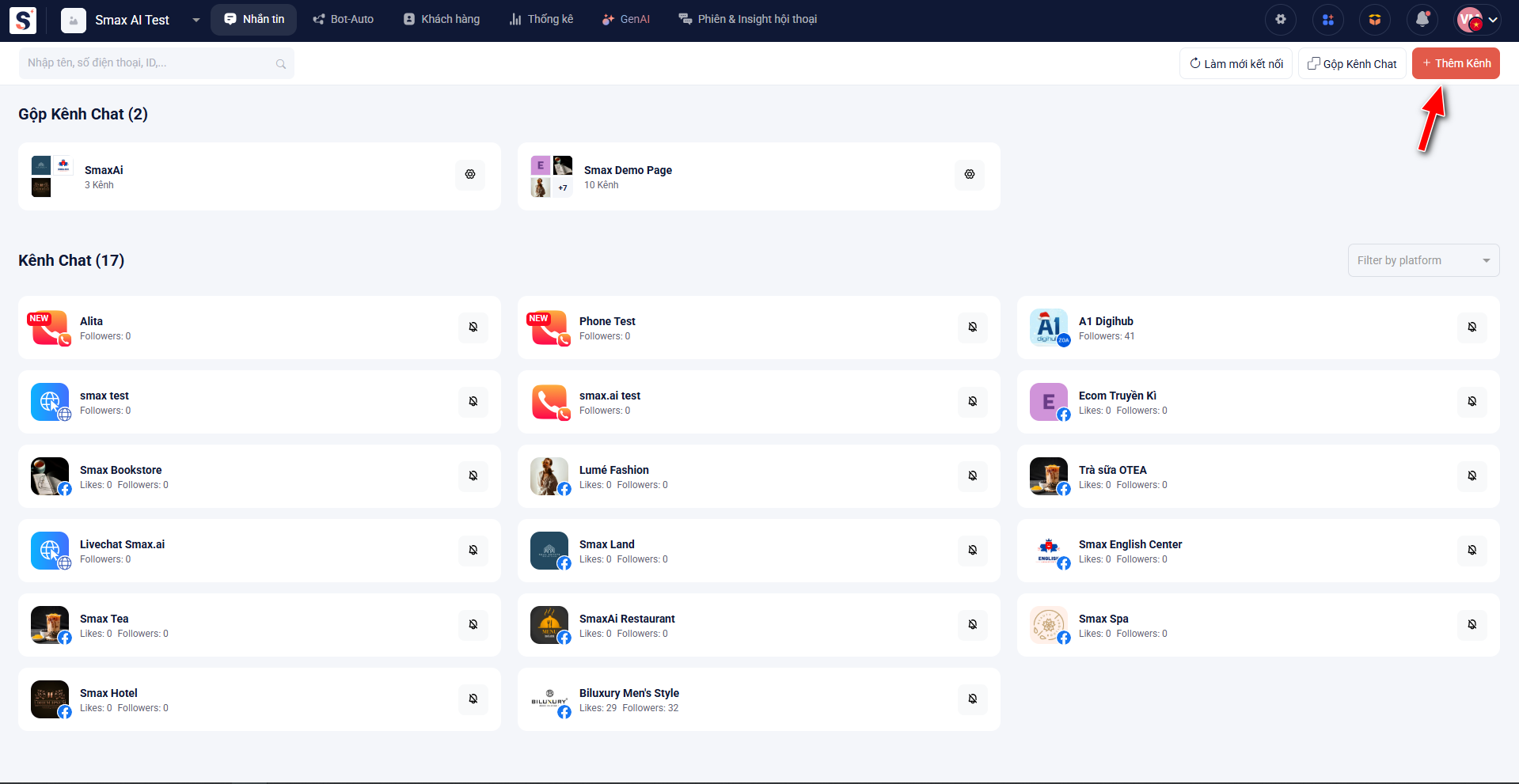Switch to the Bot-Auto tab

click(x=343, y=20)
